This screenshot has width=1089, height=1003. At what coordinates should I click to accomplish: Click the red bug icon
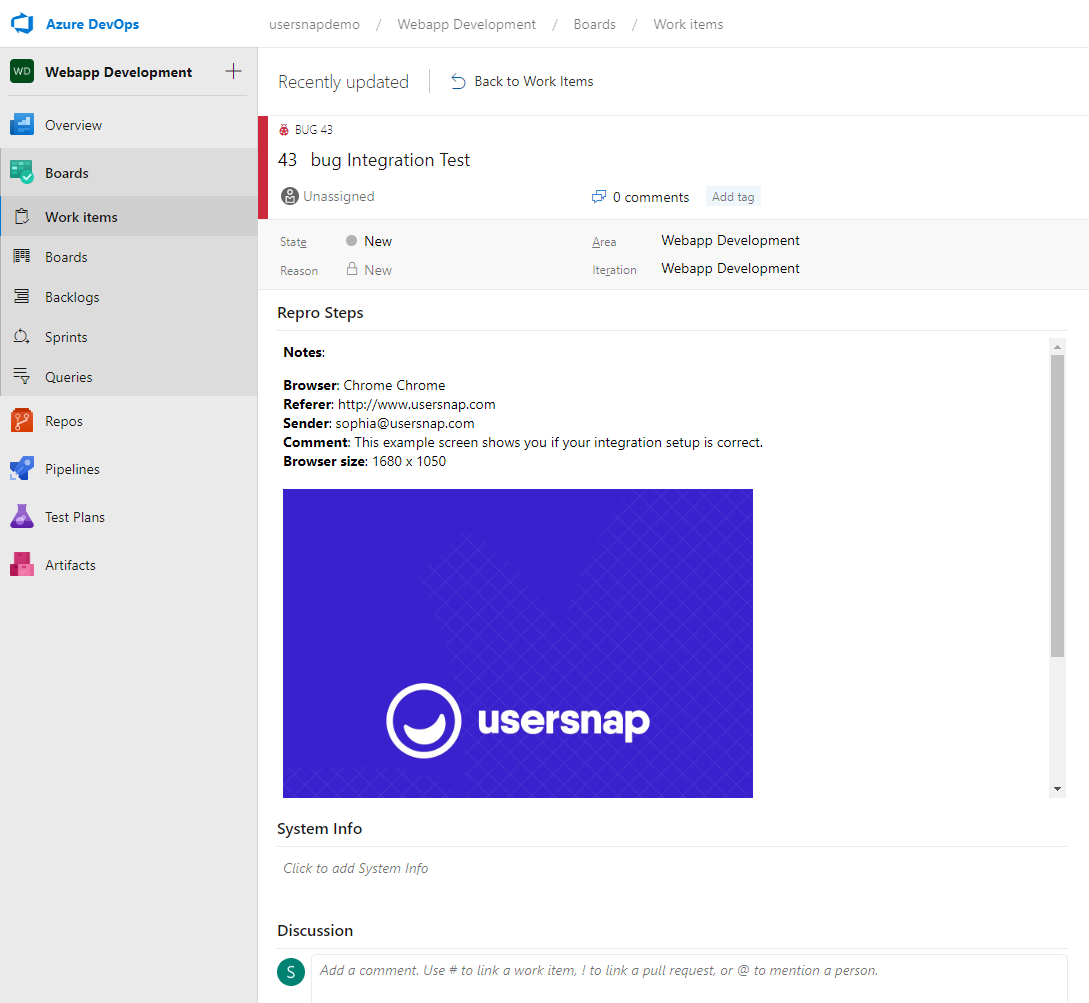click(283, 130)
